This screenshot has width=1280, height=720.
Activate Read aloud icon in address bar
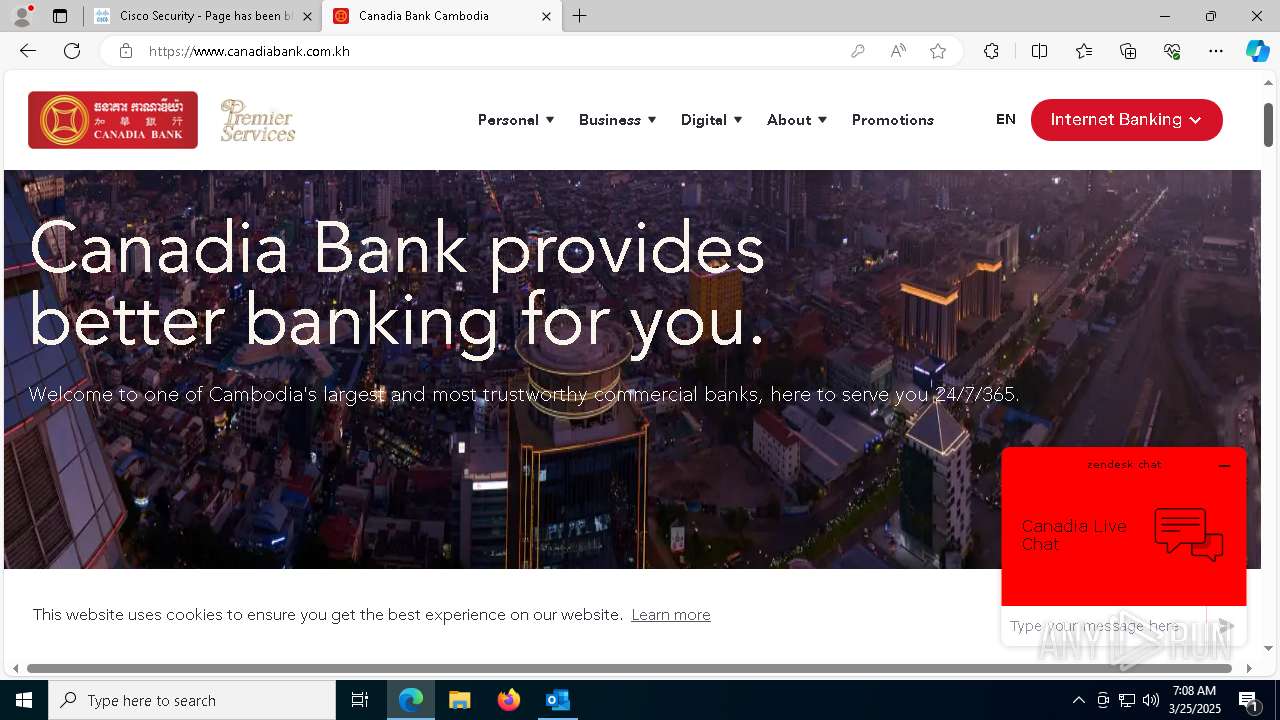click(x=898, y=51)
